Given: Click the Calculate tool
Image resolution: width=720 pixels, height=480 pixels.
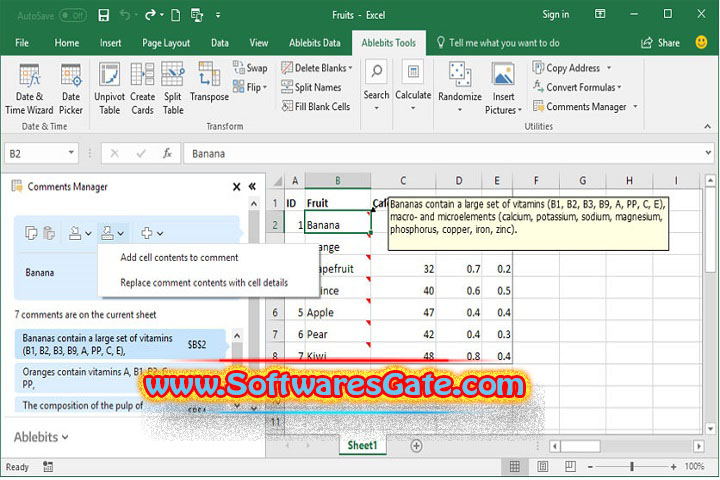Looking at the screenshot, I should click(x=413, y=86).
